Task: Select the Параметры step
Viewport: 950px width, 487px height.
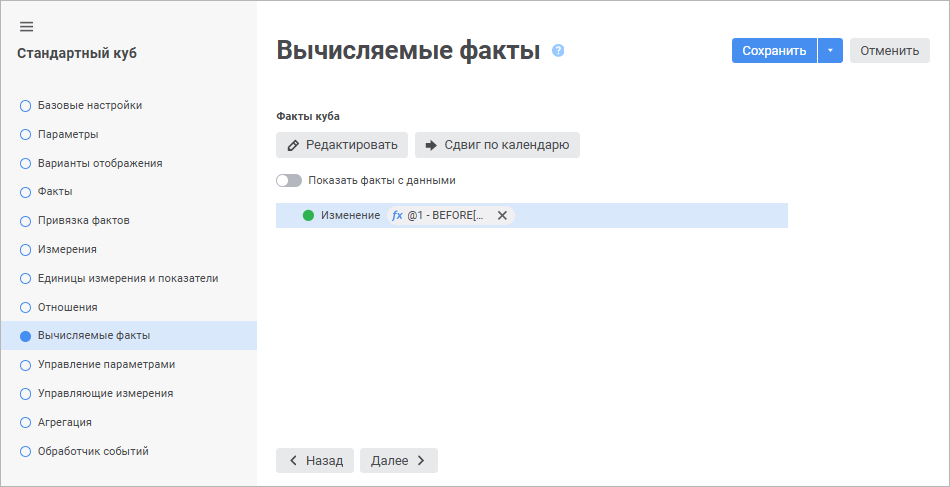Action: pos(67,134)
